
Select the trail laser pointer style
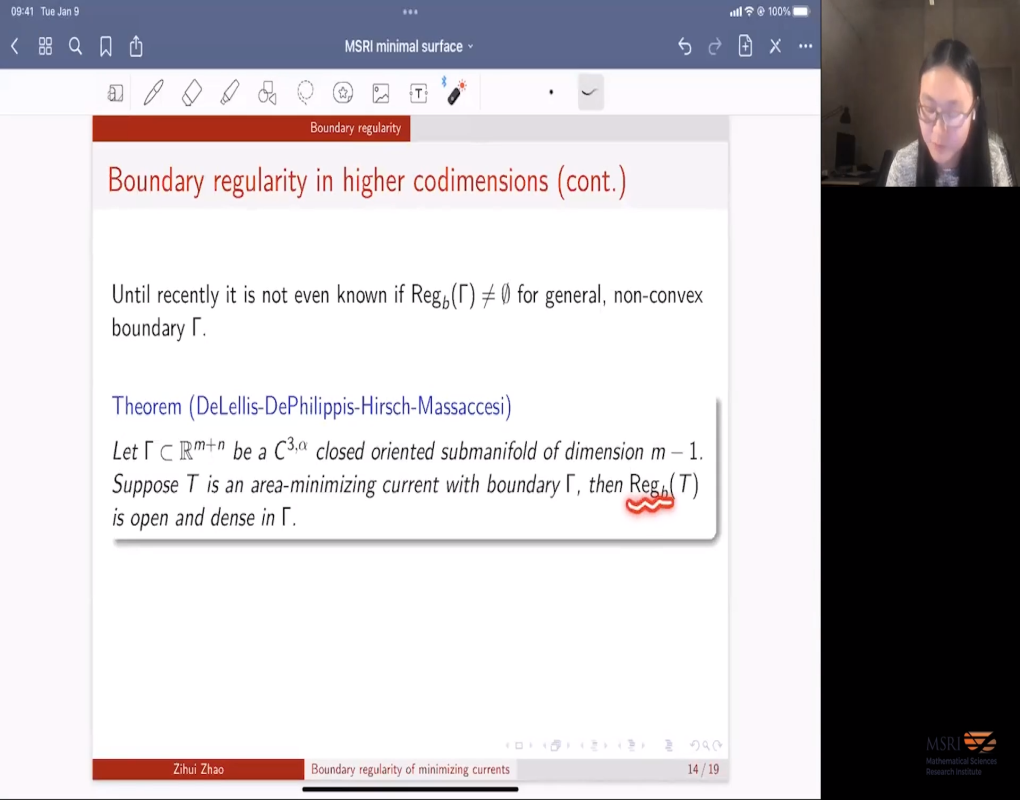click(x=589, y=93)
